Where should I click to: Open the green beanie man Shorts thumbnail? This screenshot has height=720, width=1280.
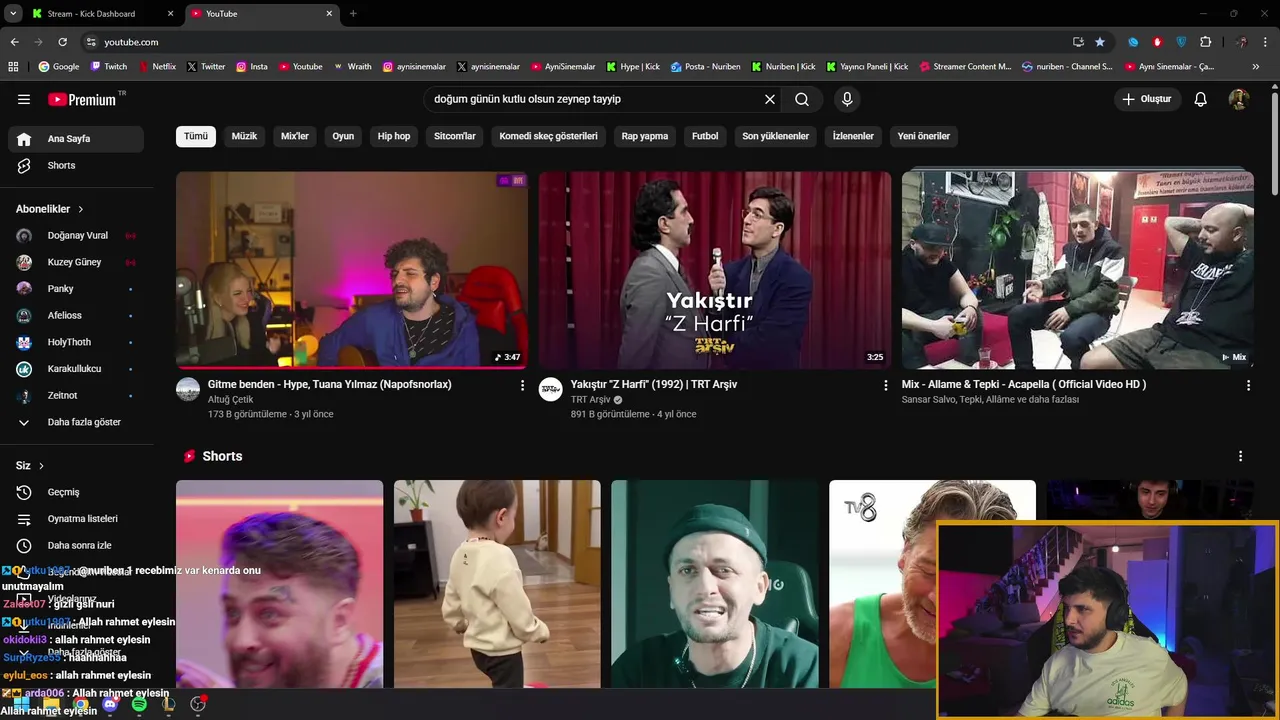point(715,584)
